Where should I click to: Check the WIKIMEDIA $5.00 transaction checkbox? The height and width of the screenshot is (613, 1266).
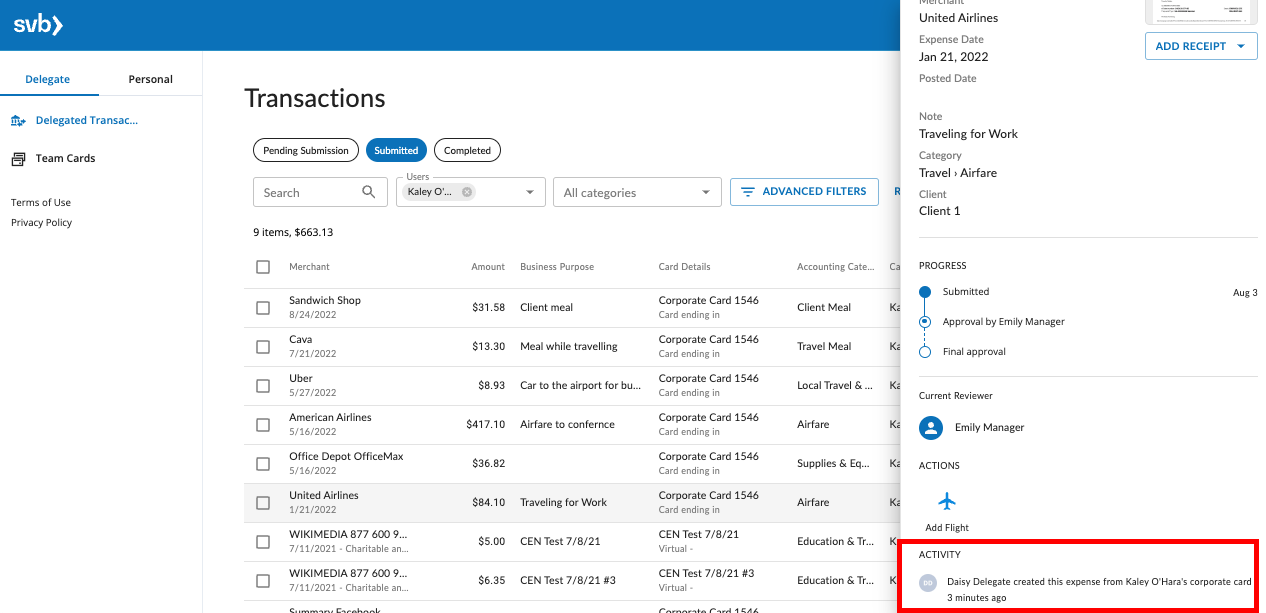[x=263, y=542]
